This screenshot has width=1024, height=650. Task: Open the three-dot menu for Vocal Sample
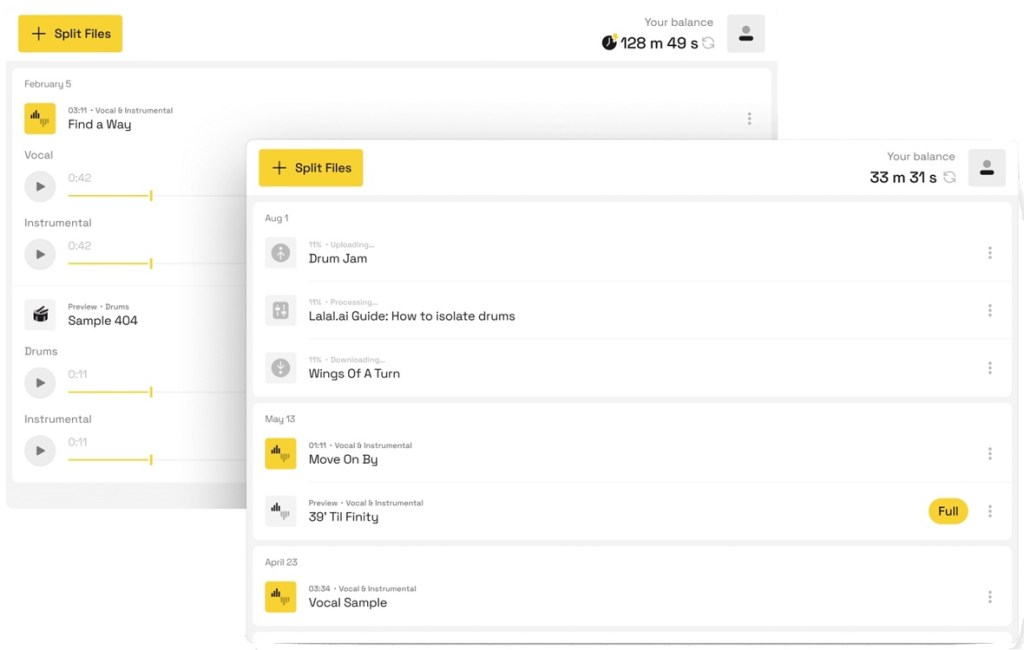pyautogui.click(x=990, y=597)
